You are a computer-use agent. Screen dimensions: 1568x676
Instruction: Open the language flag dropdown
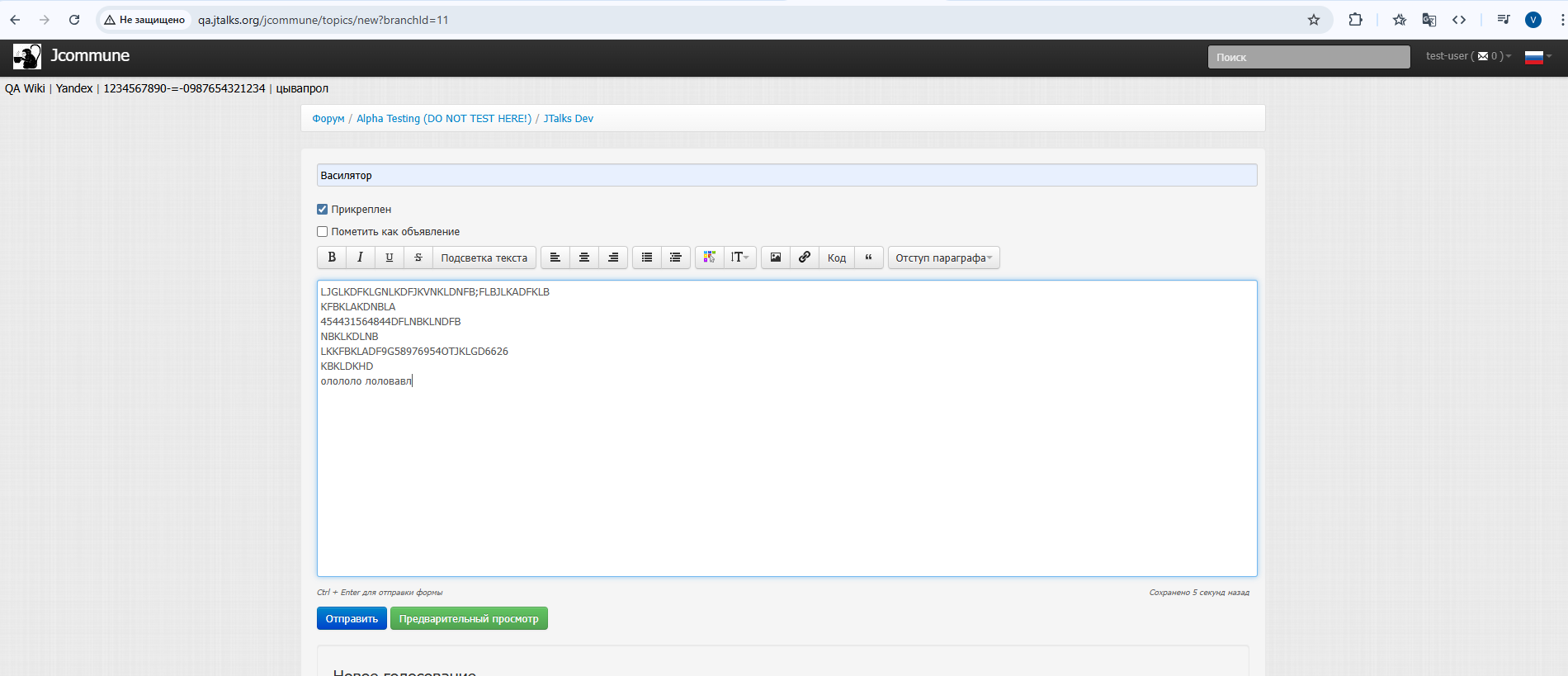(1537, 57)
